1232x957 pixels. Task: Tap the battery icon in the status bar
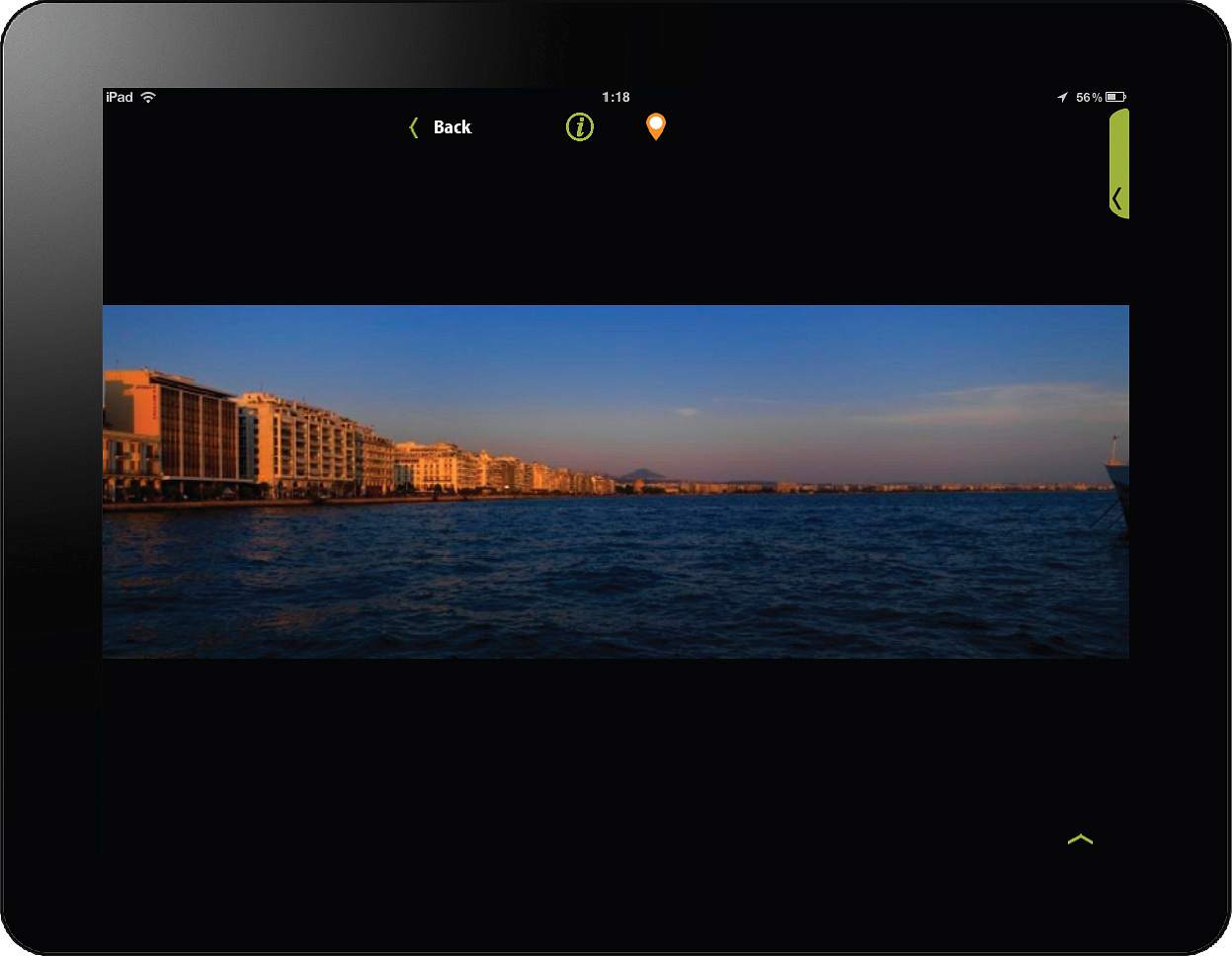1115,97
